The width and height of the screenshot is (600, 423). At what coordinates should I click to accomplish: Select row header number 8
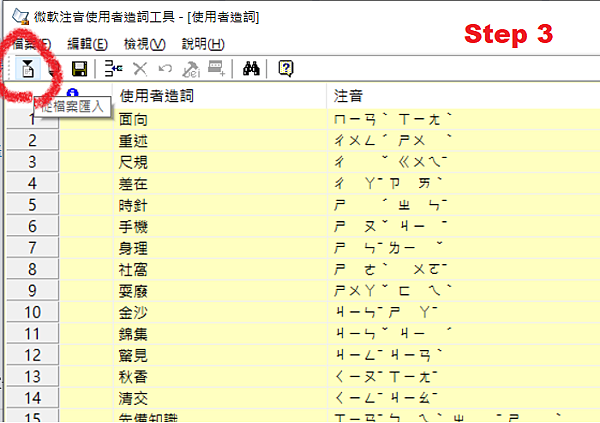(x=33, y=269)
